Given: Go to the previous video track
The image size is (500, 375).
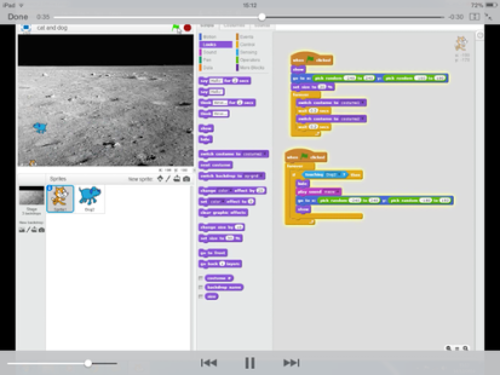Looking at the screenshot, I should (x=209, y=363).
